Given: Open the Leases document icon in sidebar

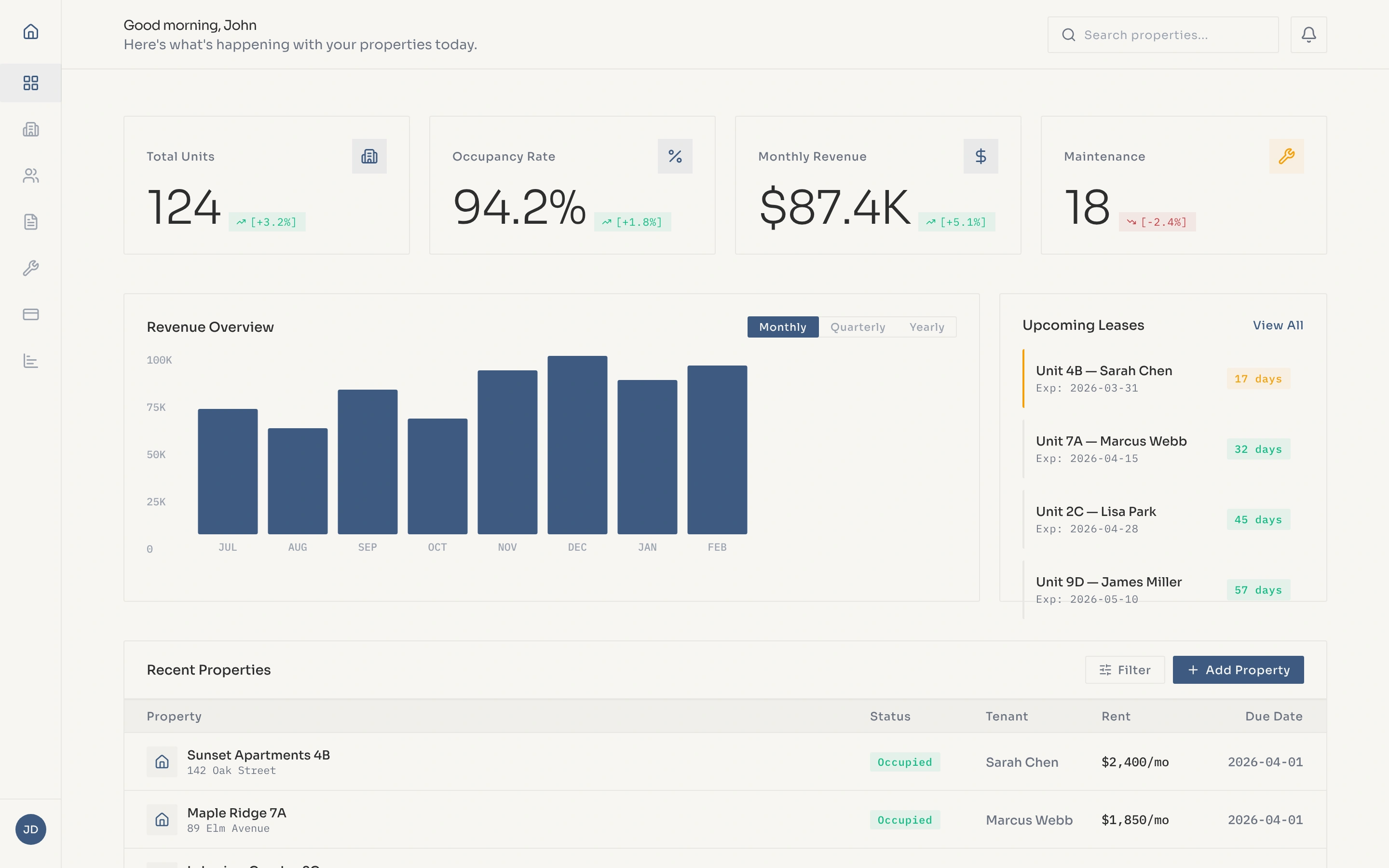Looking at the screenshot, I should (30, 222).
